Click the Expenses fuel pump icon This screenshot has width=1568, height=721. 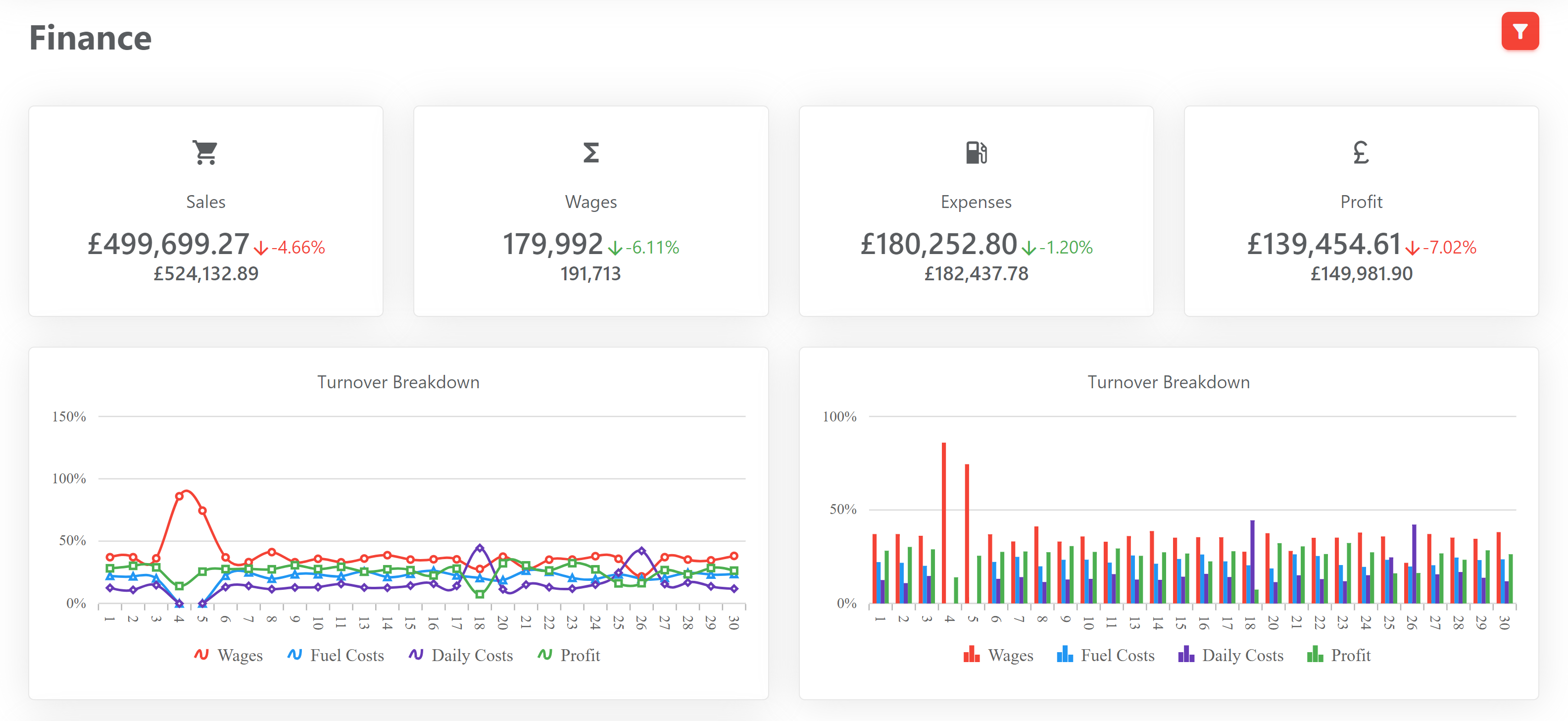tap(976, 152)
